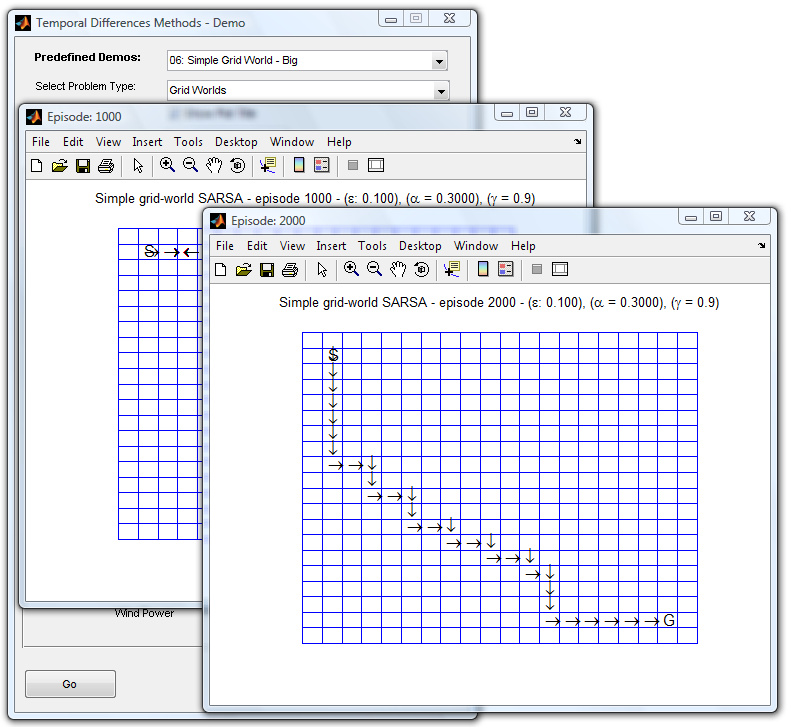The width and height of the screenshot is (789, 727).
Task: Open Insert menu in Episode 2000 window
Action: [x=331, y=246]
